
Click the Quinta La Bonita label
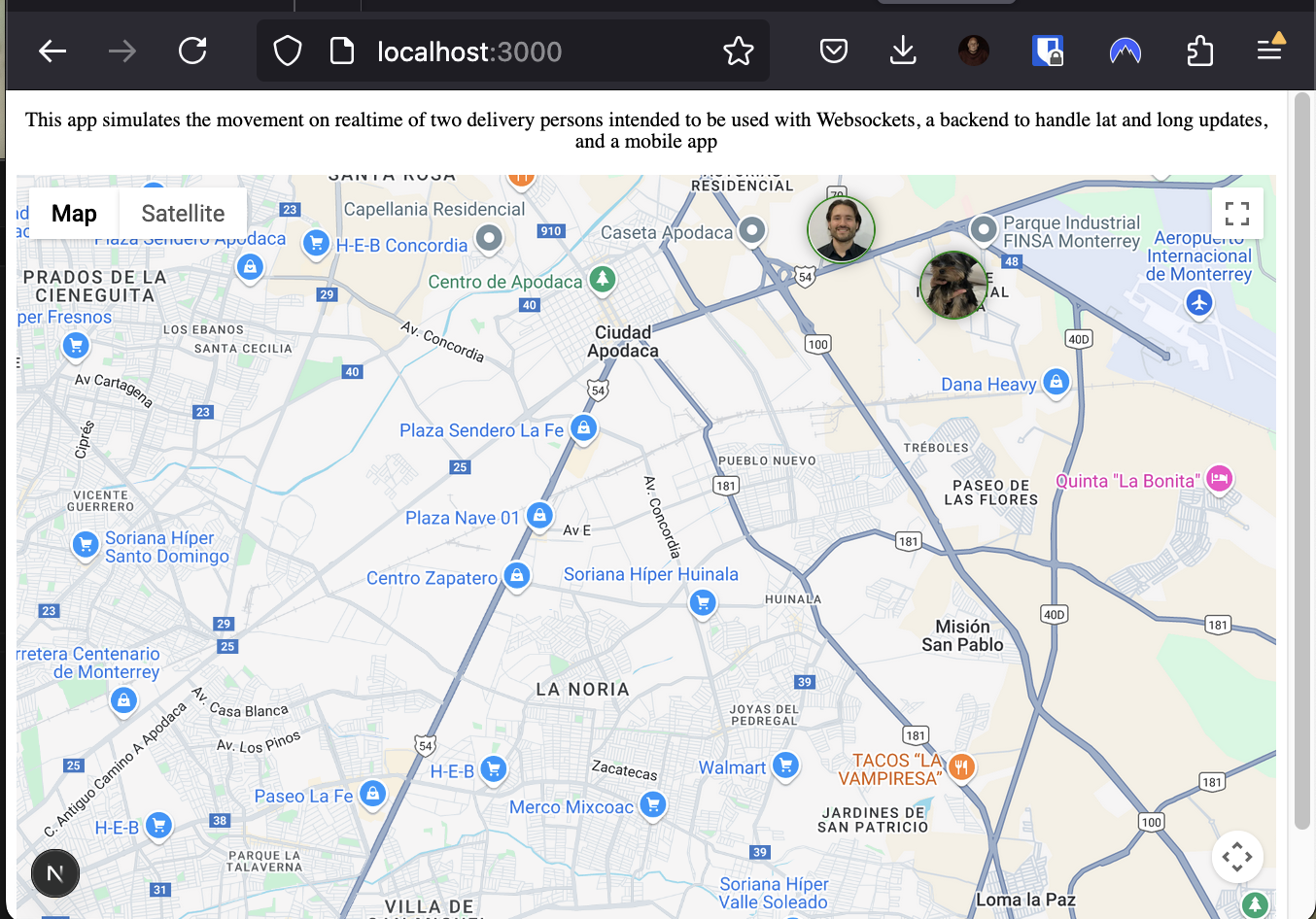pos(1127,481)
